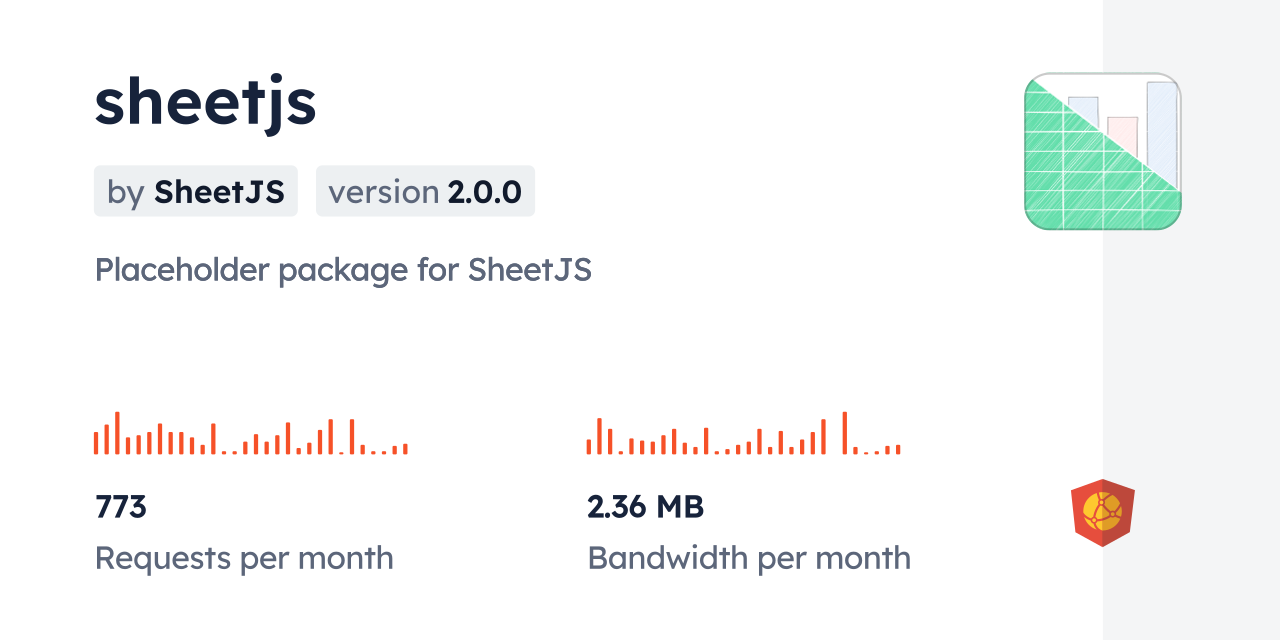Click the "Requests per month" label

pyautogui.click(x=244, y=558)
